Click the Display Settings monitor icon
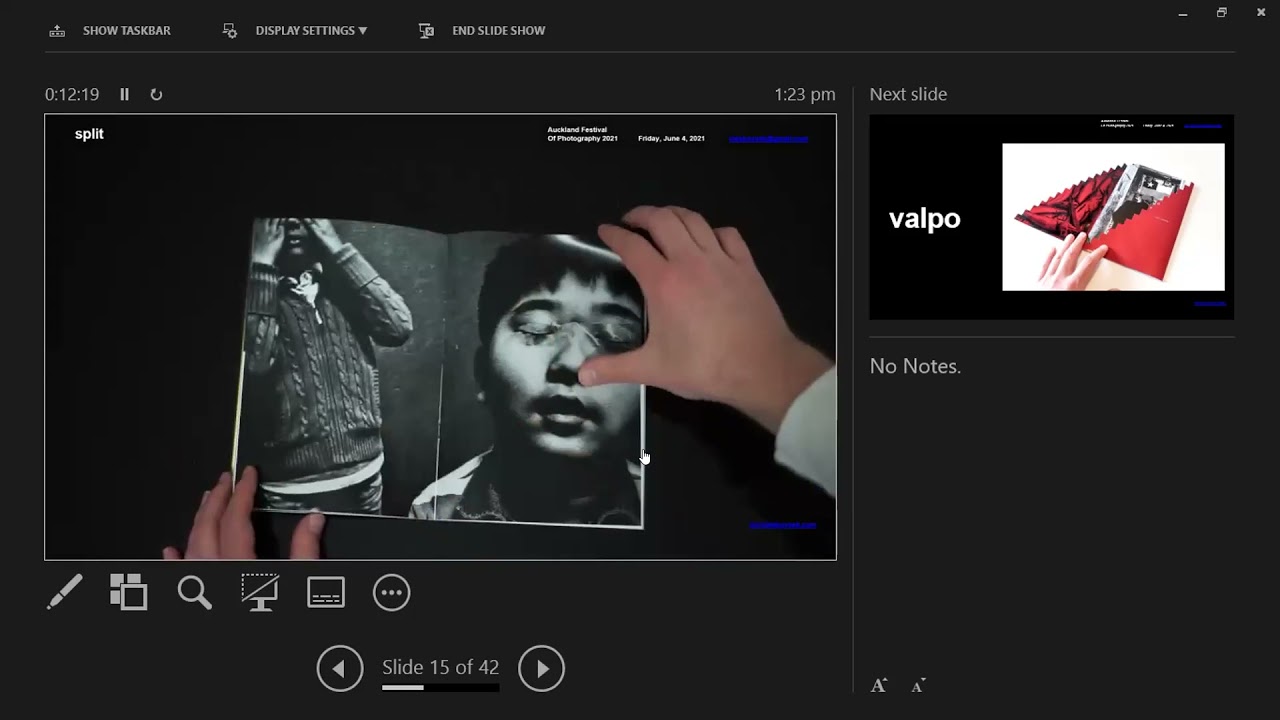Screen dimensions: 1280x720 [230, 31]
